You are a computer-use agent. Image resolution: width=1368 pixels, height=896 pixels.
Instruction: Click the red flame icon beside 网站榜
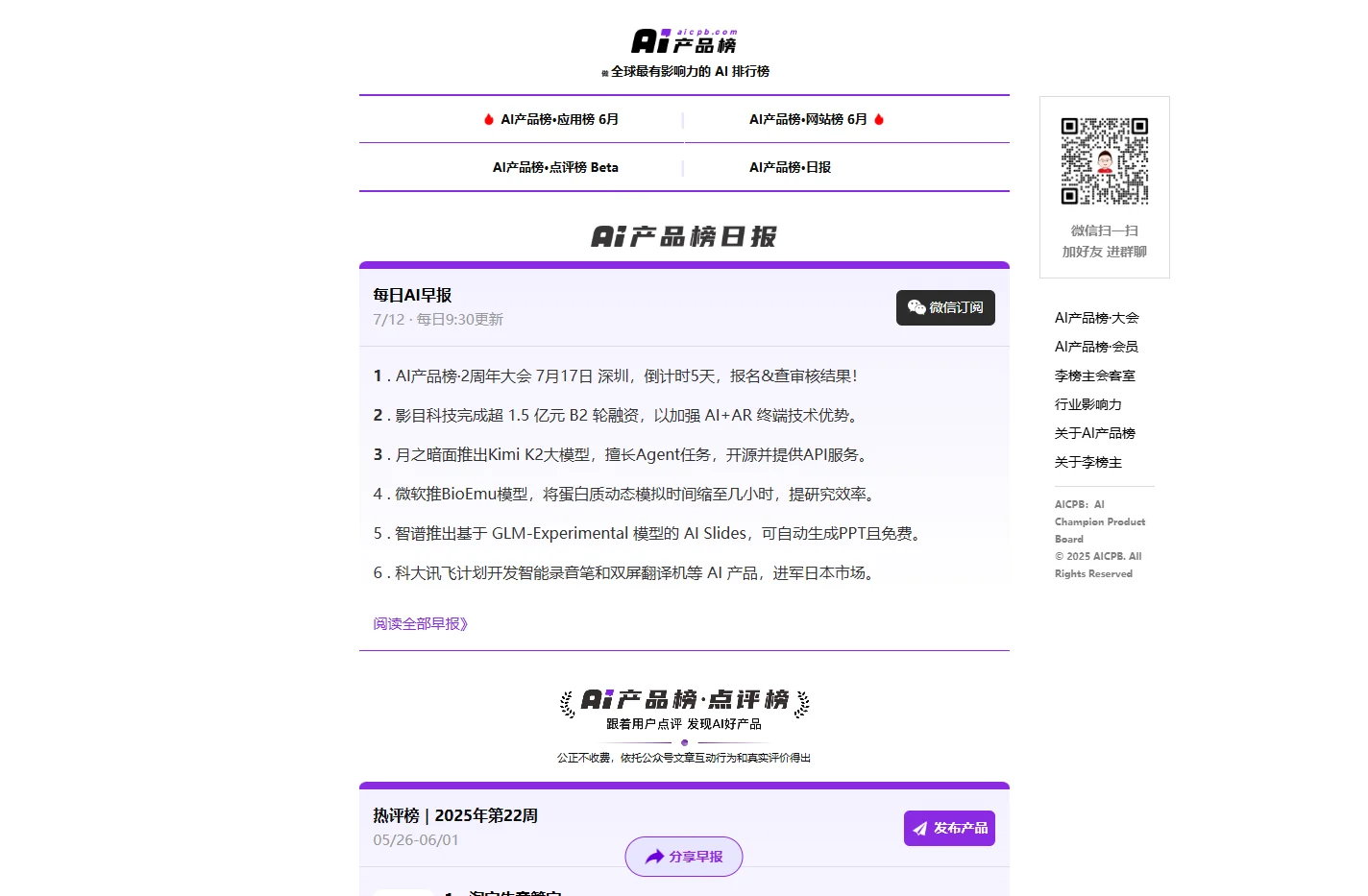click(879, 119)
